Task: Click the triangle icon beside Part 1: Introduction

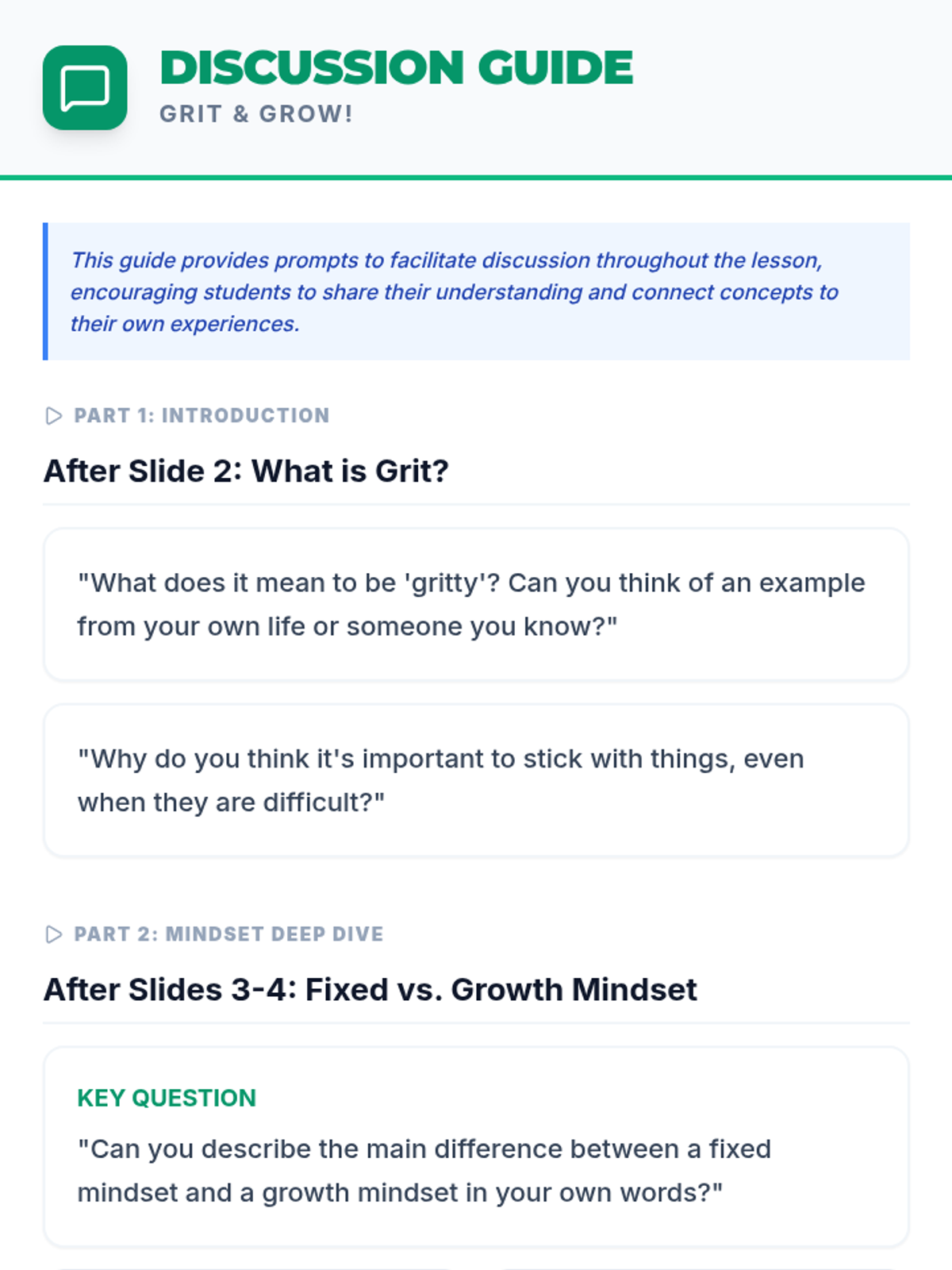Action: click(x=54, y=416)
